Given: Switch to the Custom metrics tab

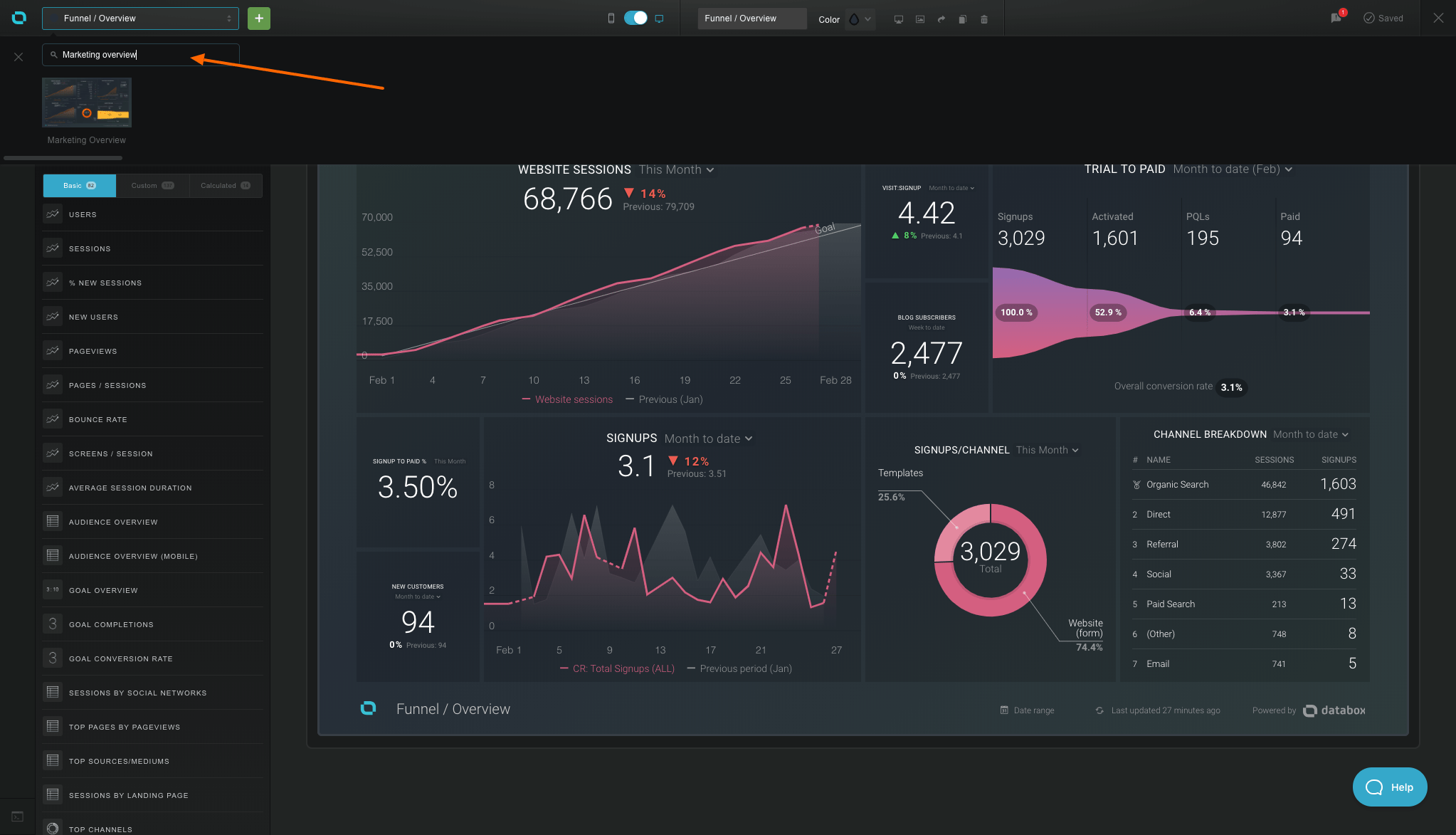Looking at the screenshot, I should coord(152,186).
